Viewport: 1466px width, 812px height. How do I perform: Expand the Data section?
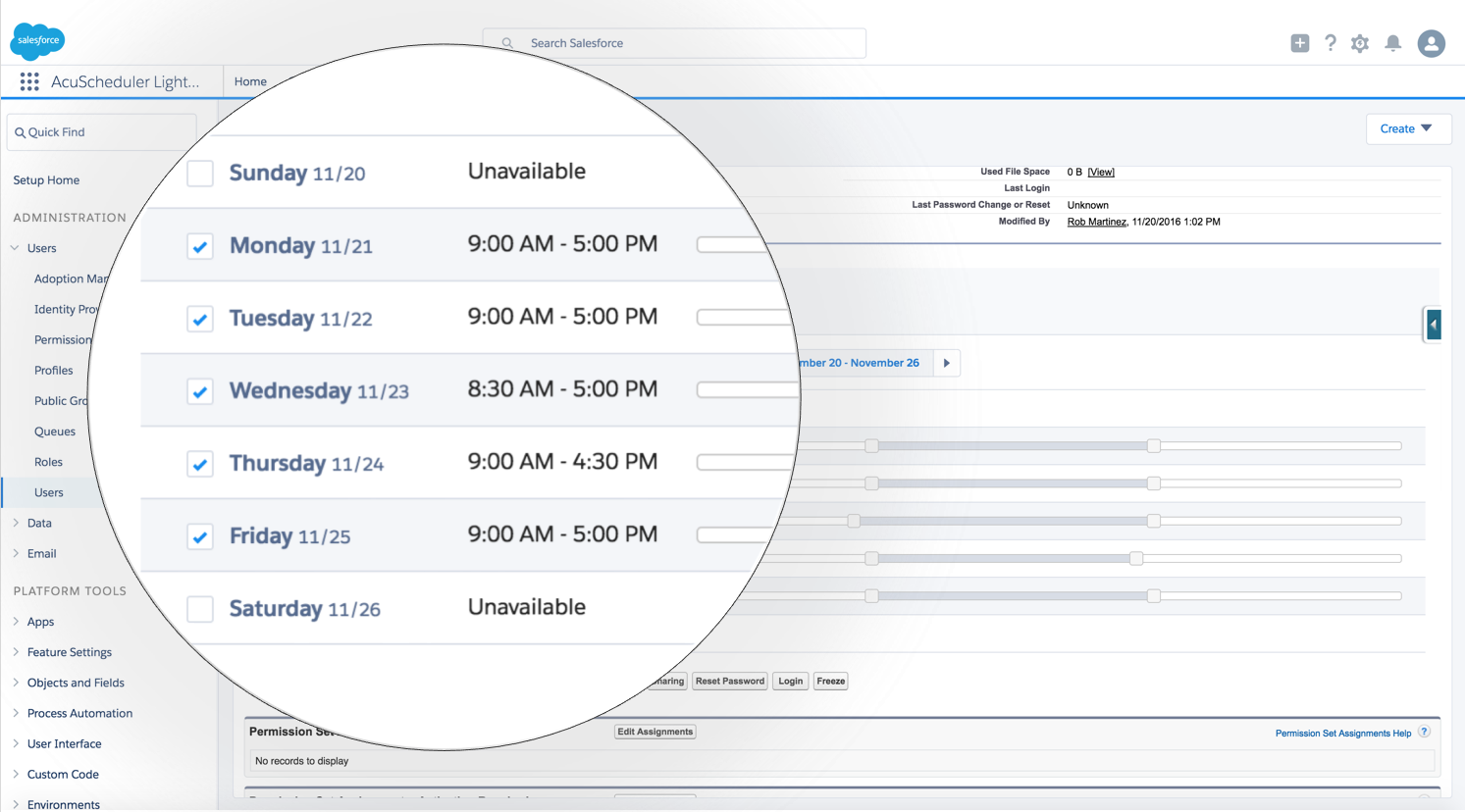(x=16, y=524)
